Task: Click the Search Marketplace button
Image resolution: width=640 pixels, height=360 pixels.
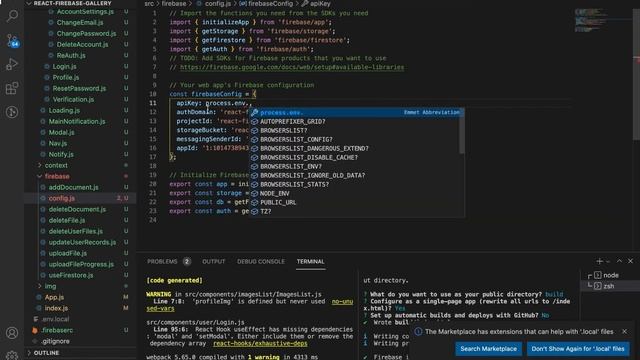Action: click(488, 349)
